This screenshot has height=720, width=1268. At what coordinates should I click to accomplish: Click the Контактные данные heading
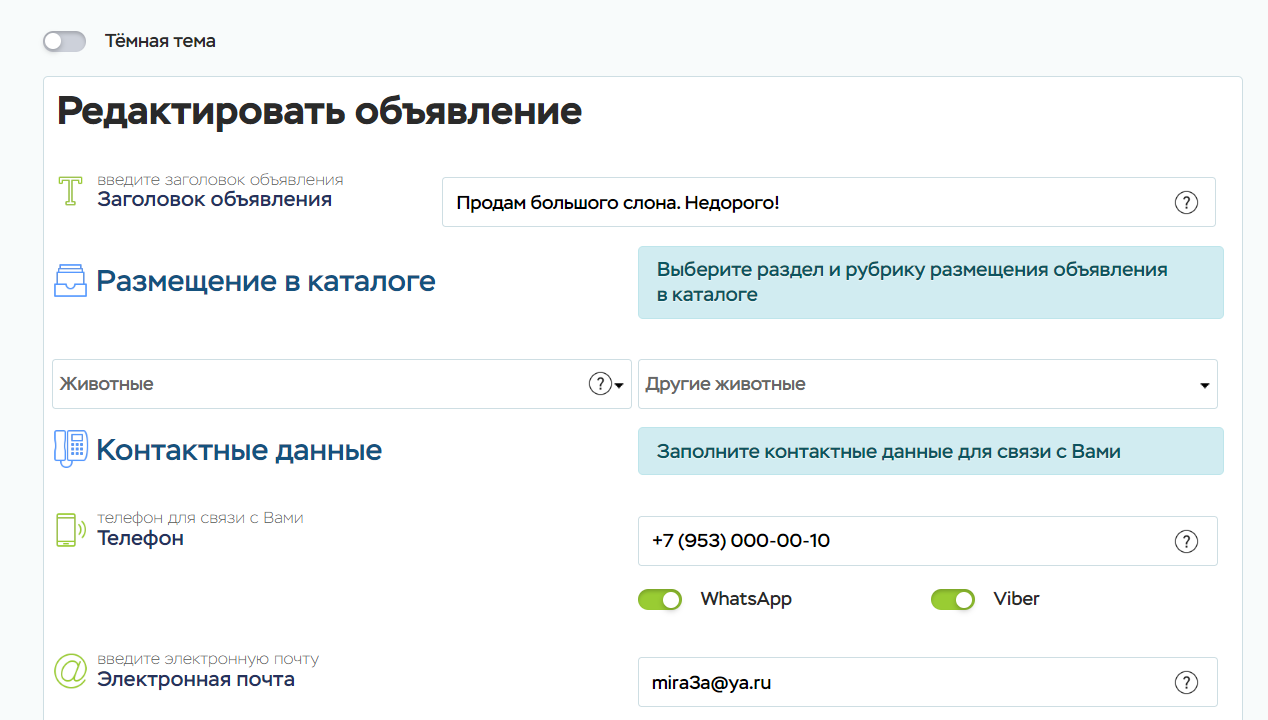pos(239,450)
